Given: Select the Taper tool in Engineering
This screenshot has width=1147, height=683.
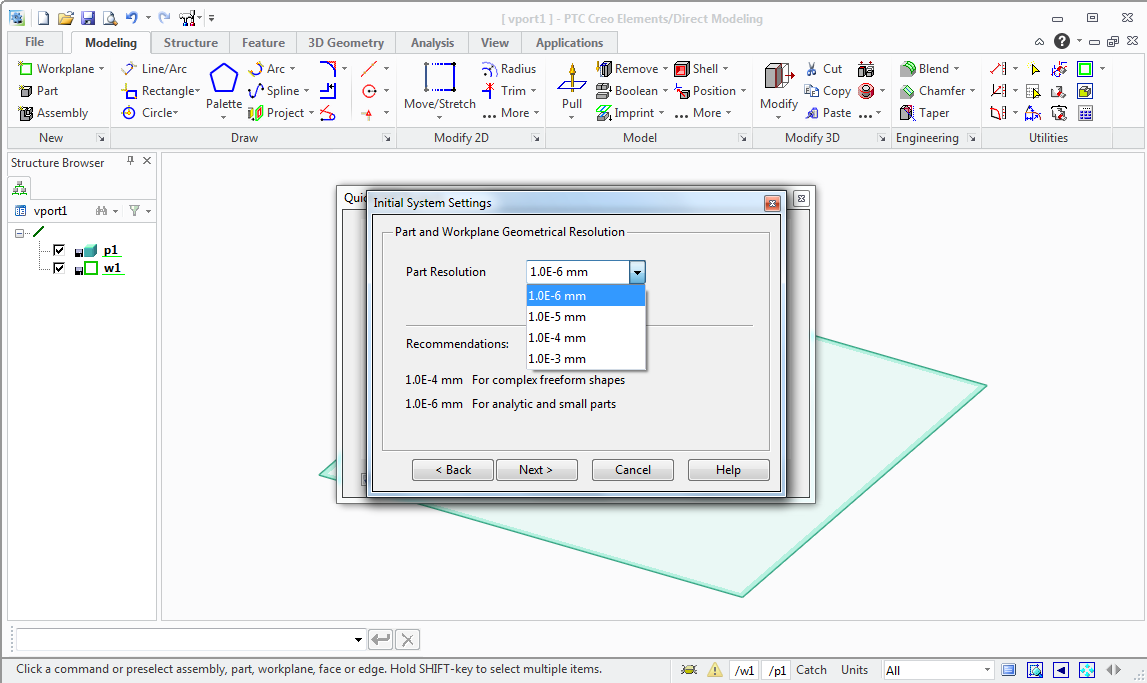Looking at the screenshot, I should pyautogui.click(x=925, y=113).
